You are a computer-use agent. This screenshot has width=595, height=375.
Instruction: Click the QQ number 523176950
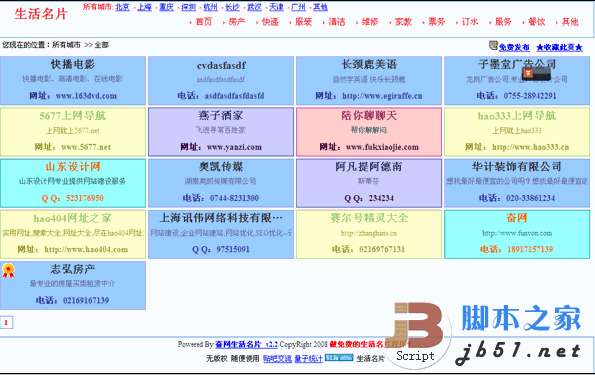pyautogui.click(x=85, y=199)
